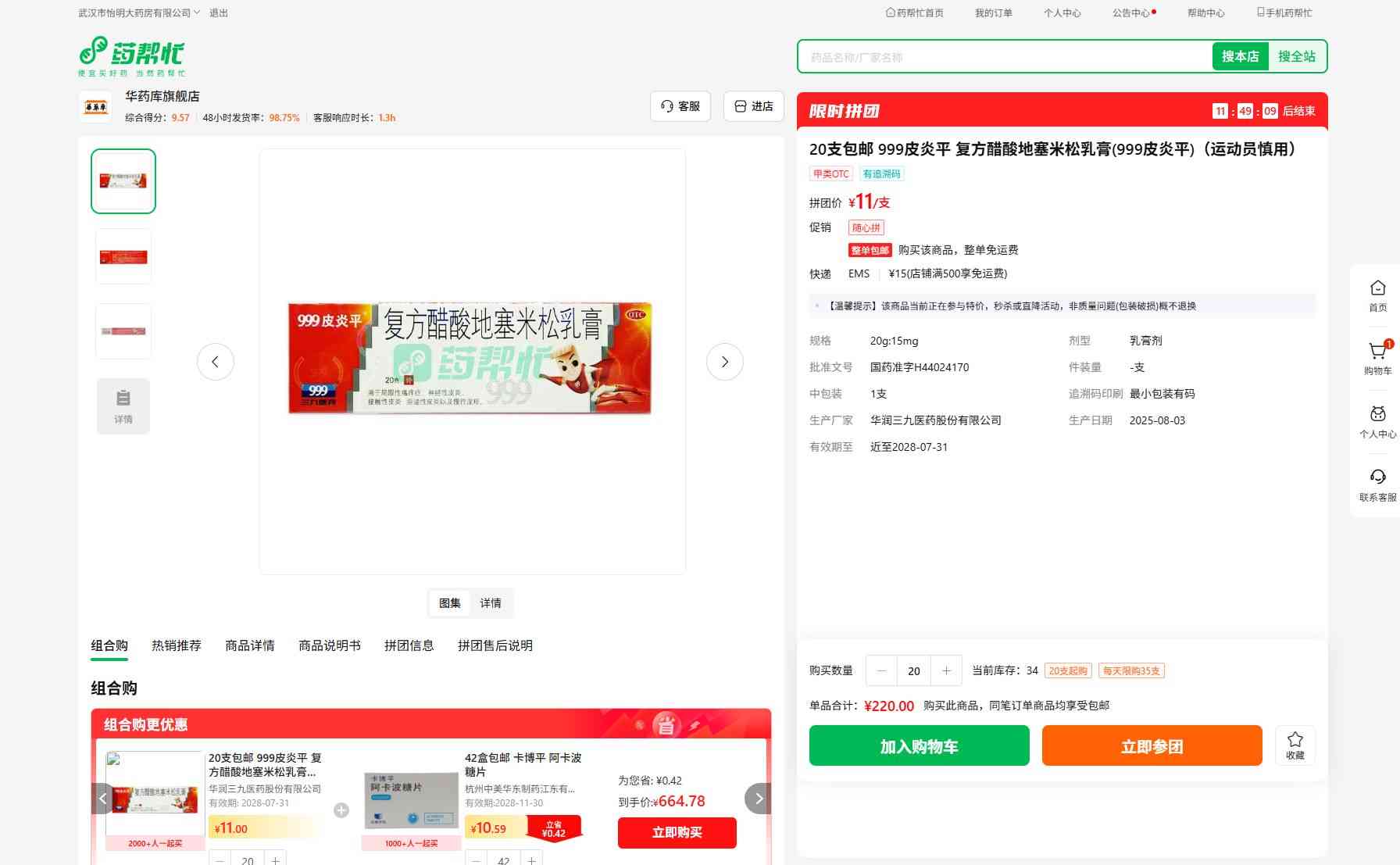Show next product image with right arrow
The height and width of the screenshot is (865, 1400).
[x=724, y=362]
